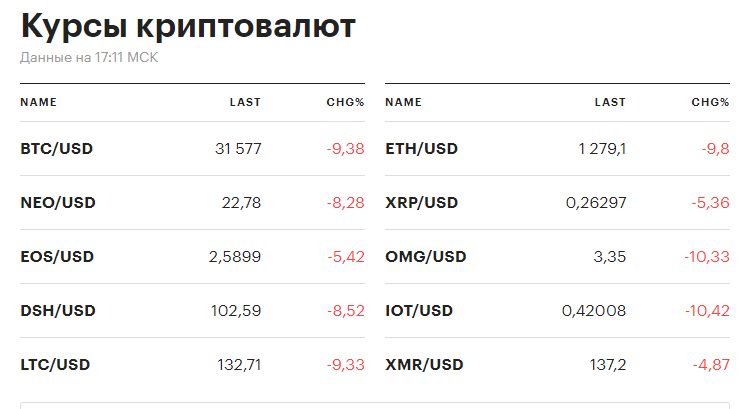The height and width of the screenshot is (409, 753).
Task: Click the right table CHG% column header
Action: [710, 102]
